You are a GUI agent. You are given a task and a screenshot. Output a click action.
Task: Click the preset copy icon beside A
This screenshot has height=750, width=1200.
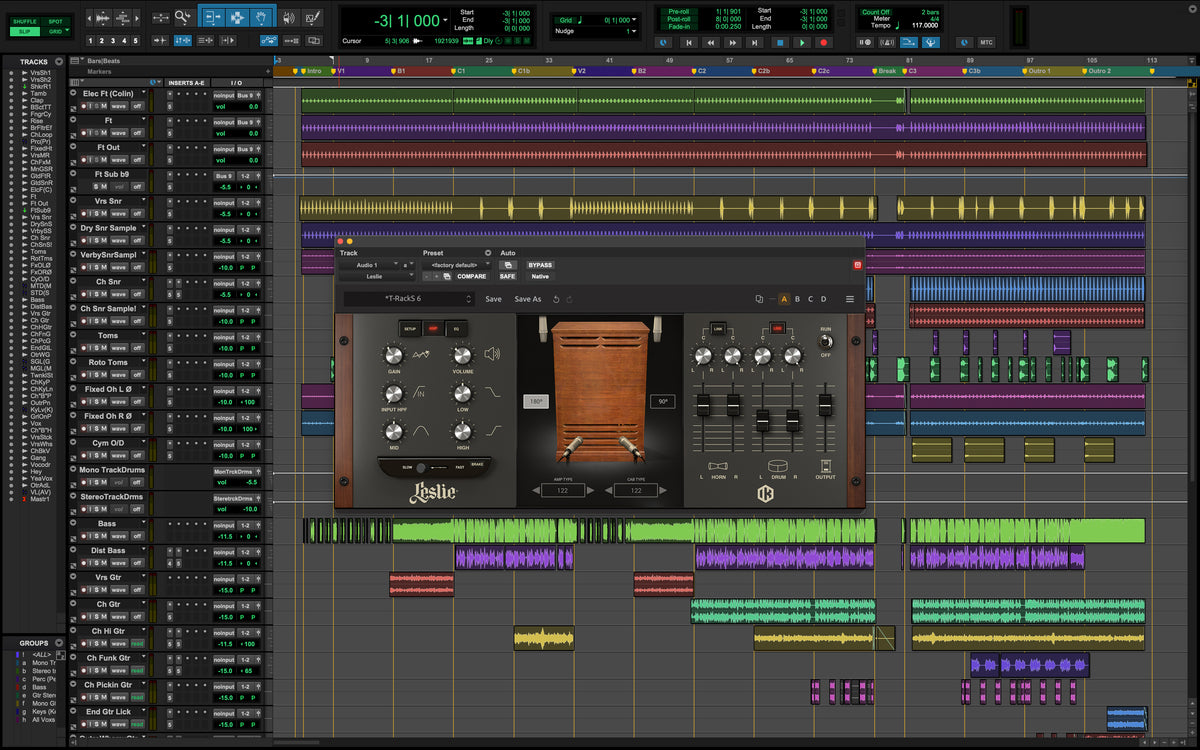tap(760, 299)
